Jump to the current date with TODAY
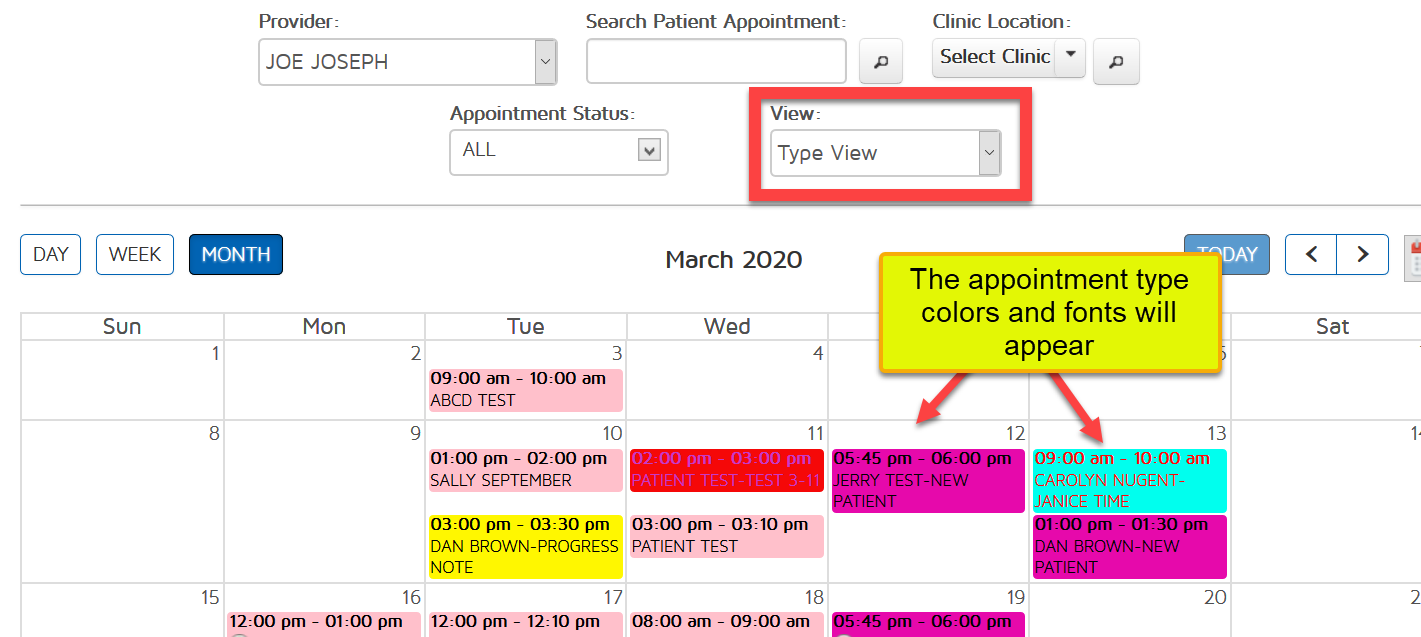Screen dimensions: 1421x637 (1227, 255)
